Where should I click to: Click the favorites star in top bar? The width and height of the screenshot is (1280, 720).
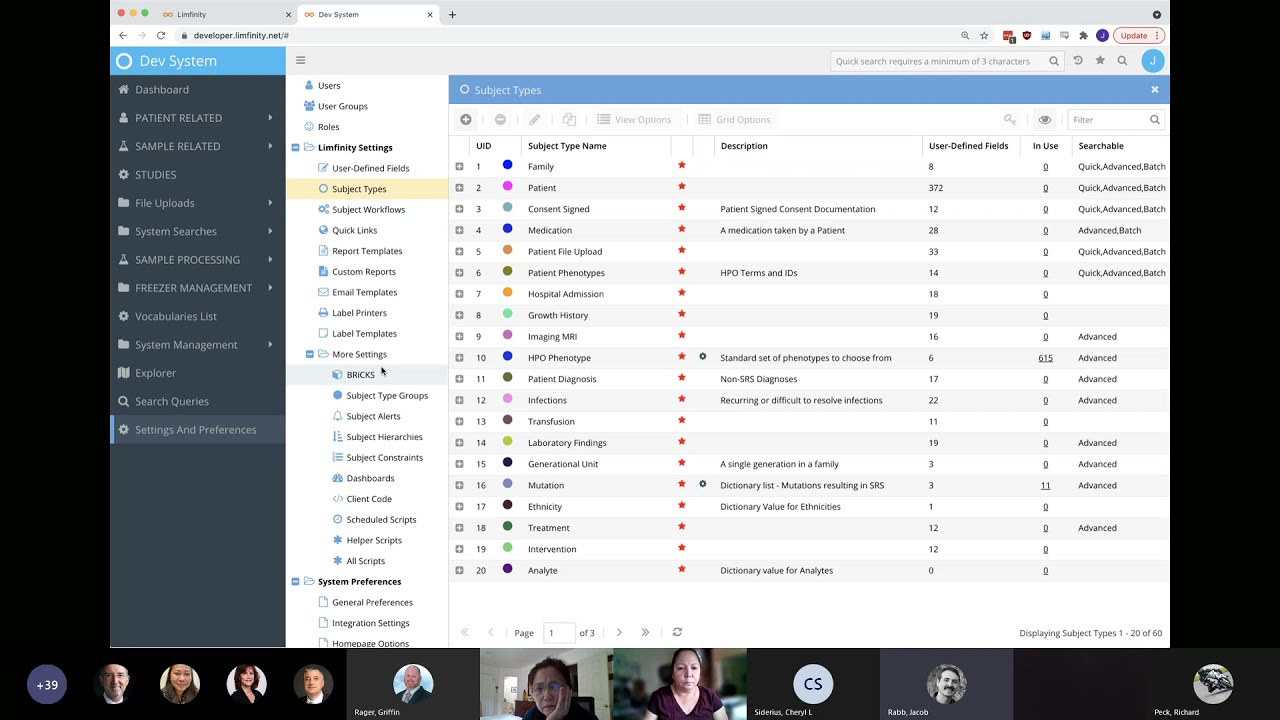(1100, 60)
